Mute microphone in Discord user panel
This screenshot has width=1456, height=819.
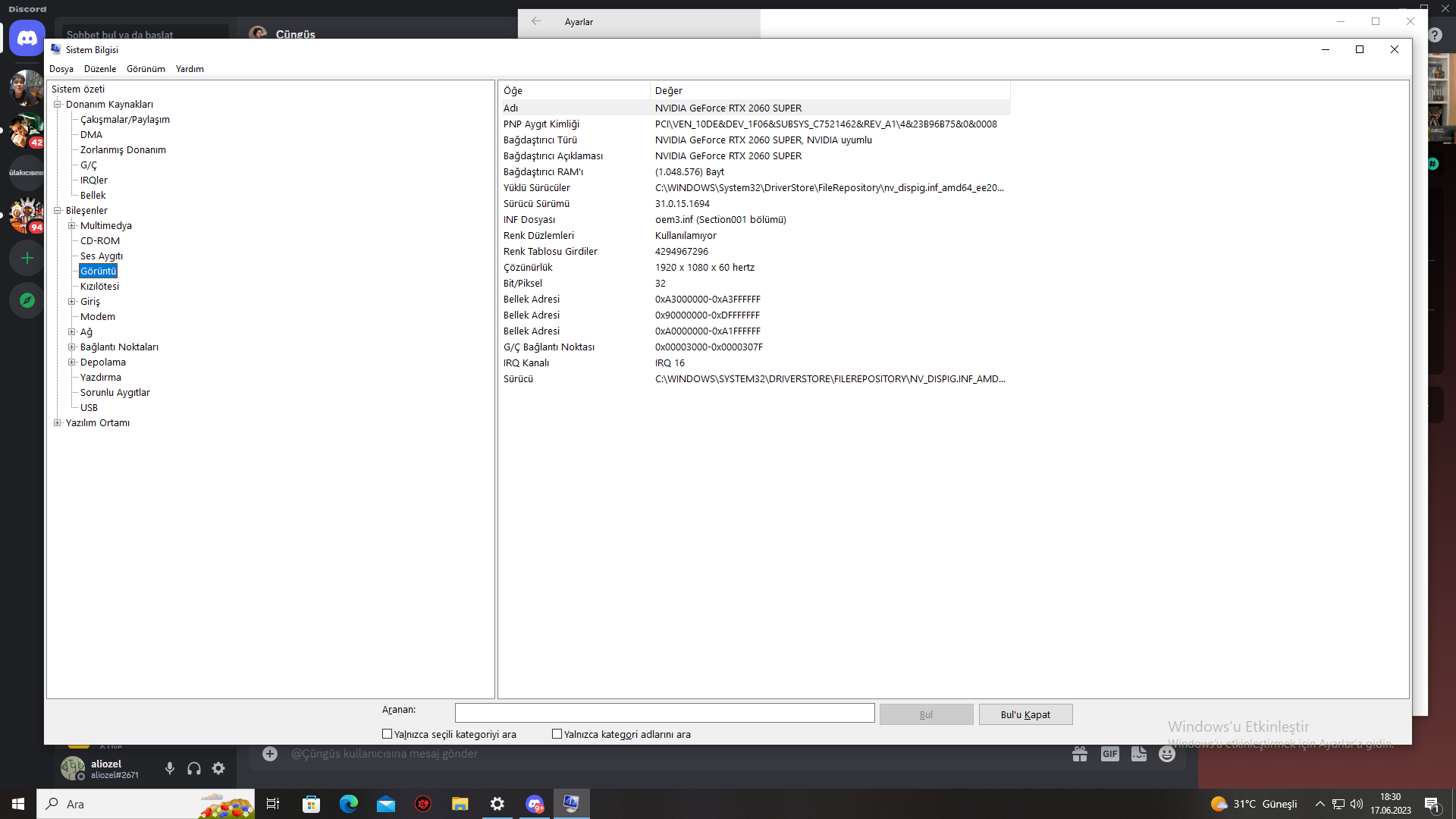(170, 768)
